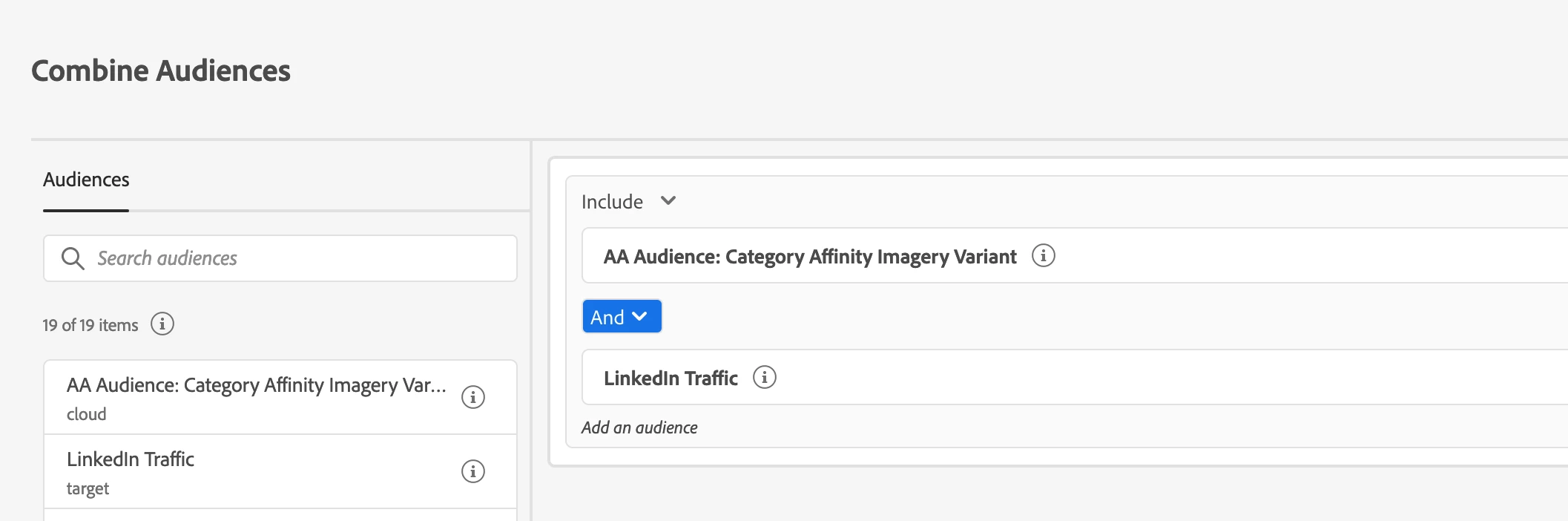Open info icon on included LinkedIn Traffic rule

(x=765, y=378)
